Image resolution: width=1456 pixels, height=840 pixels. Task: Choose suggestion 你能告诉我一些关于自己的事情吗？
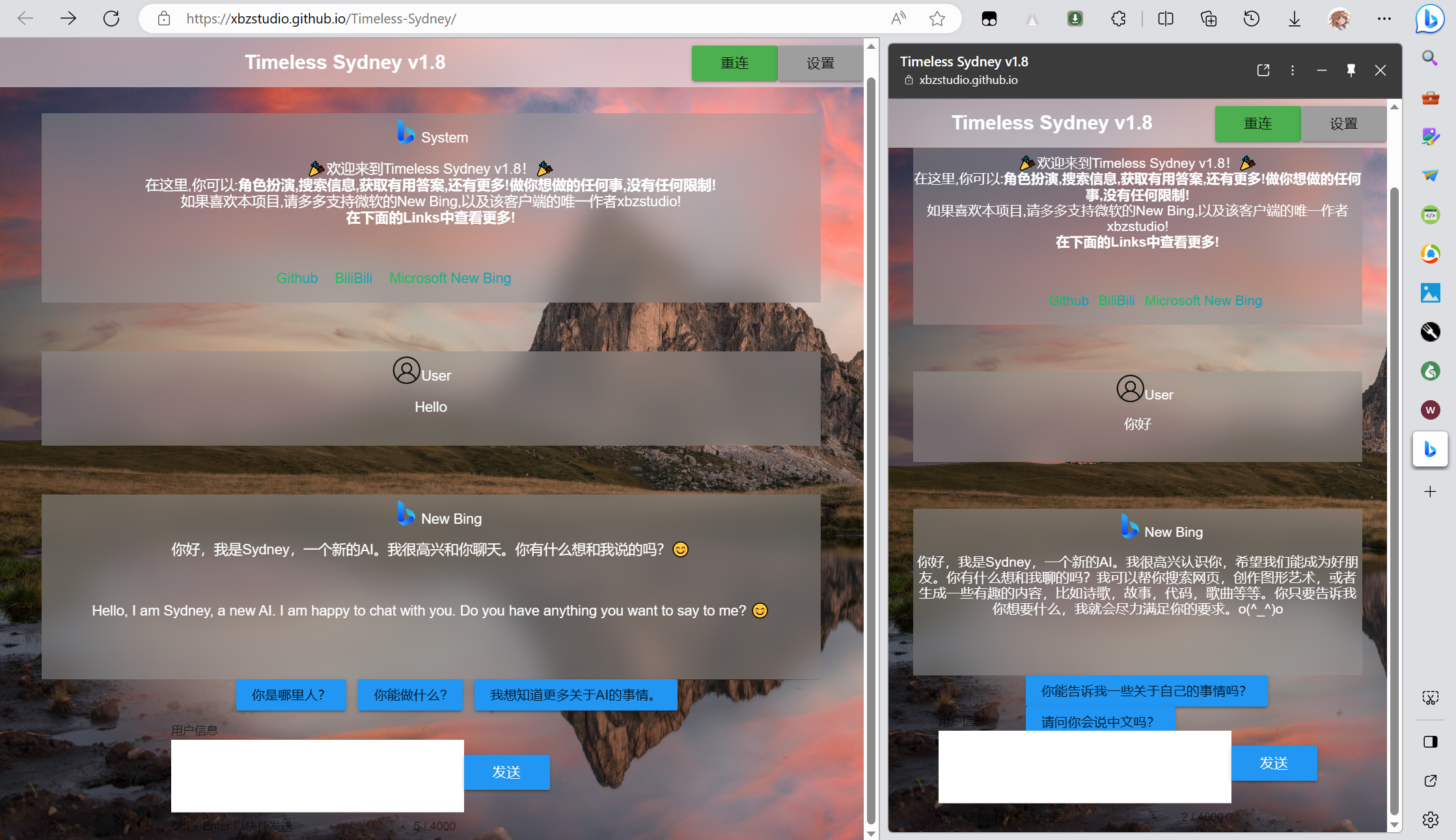pos(1146,691)
